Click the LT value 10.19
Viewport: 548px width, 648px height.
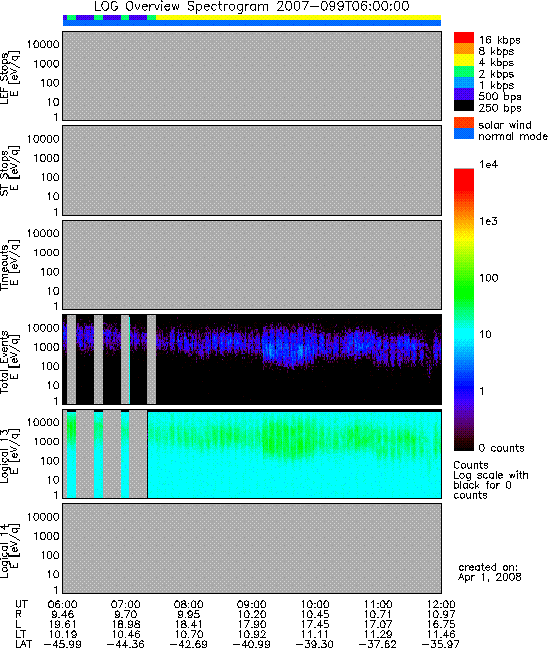point(62,634)
